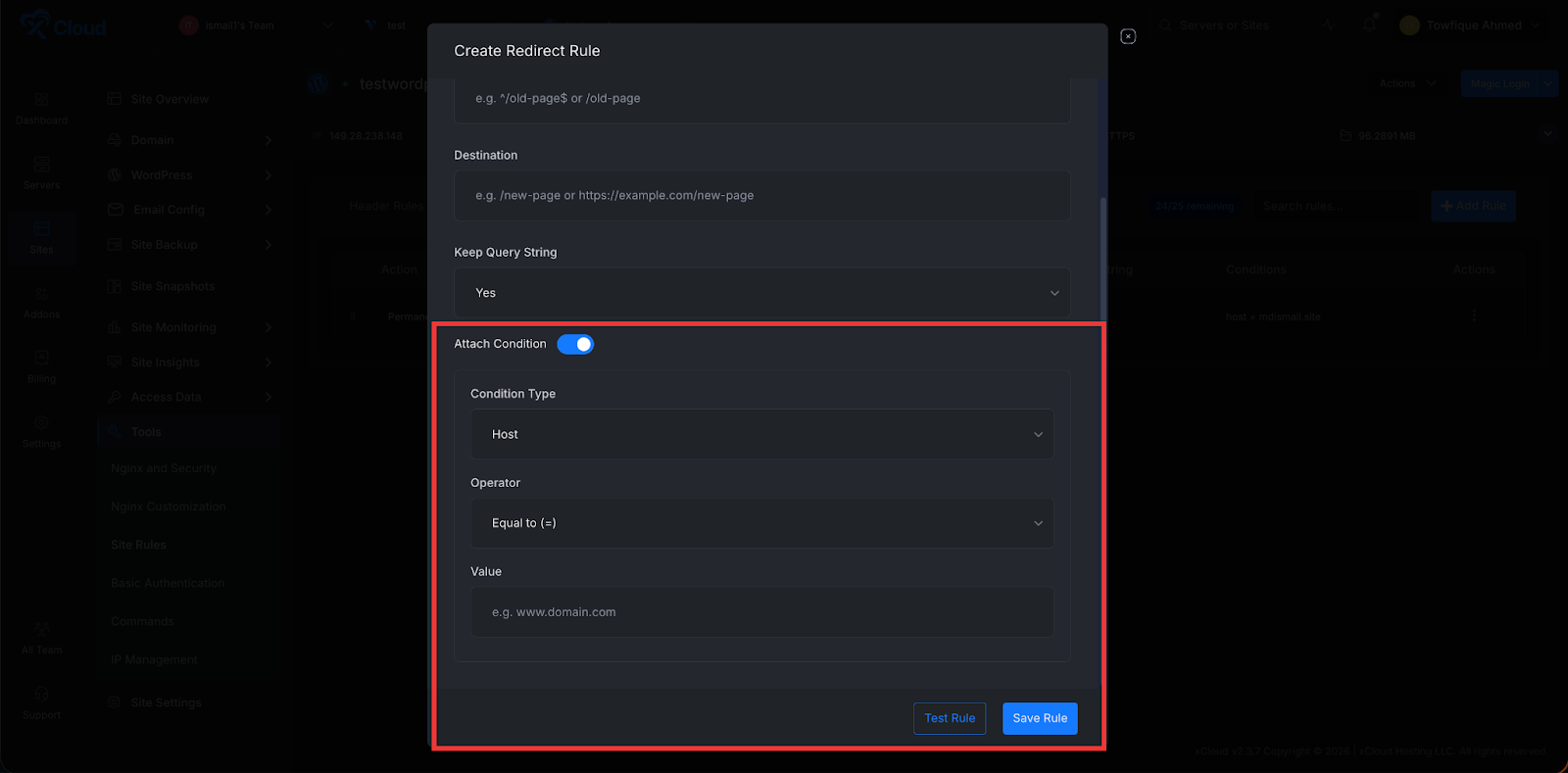The width and height of the screenshot is (1568, 773).
Task: Click the Test Rule button
Action: pyautogui.click(x=949, y=718)
